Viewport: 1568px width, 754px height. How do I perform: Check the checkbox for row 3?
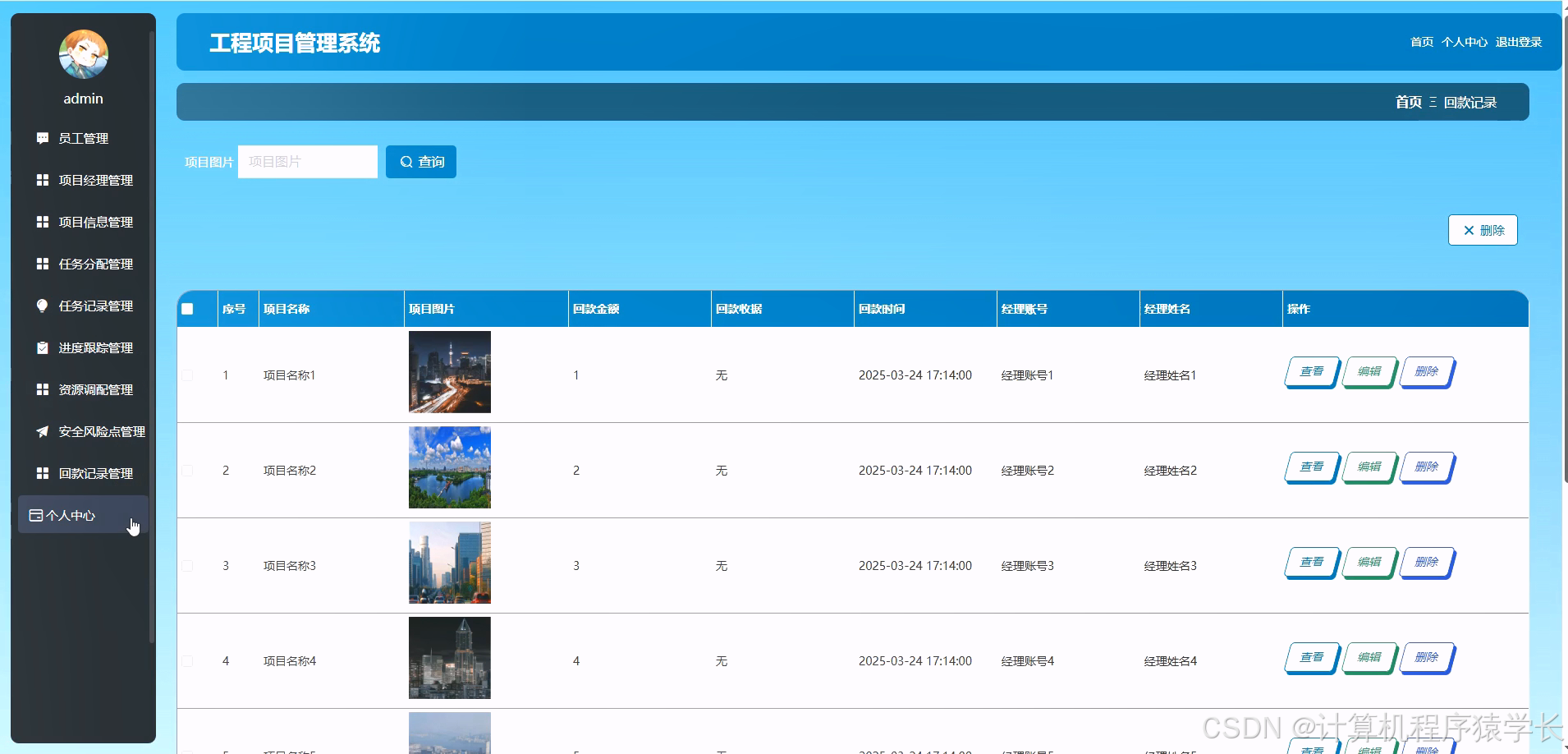tap(187, 566)
